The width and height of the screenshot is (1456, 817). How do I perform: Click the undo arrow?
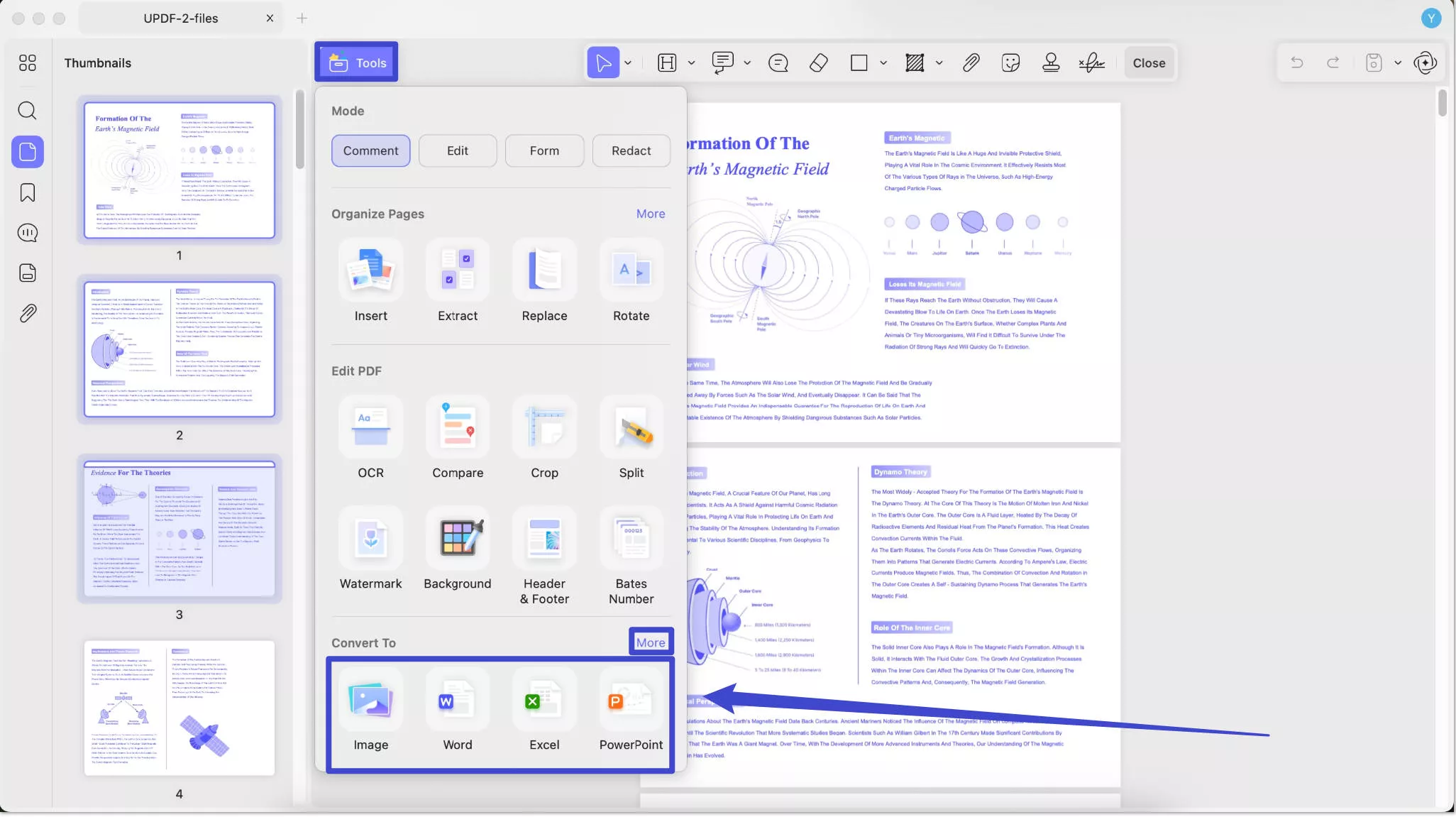click(x=1296, y=62)
